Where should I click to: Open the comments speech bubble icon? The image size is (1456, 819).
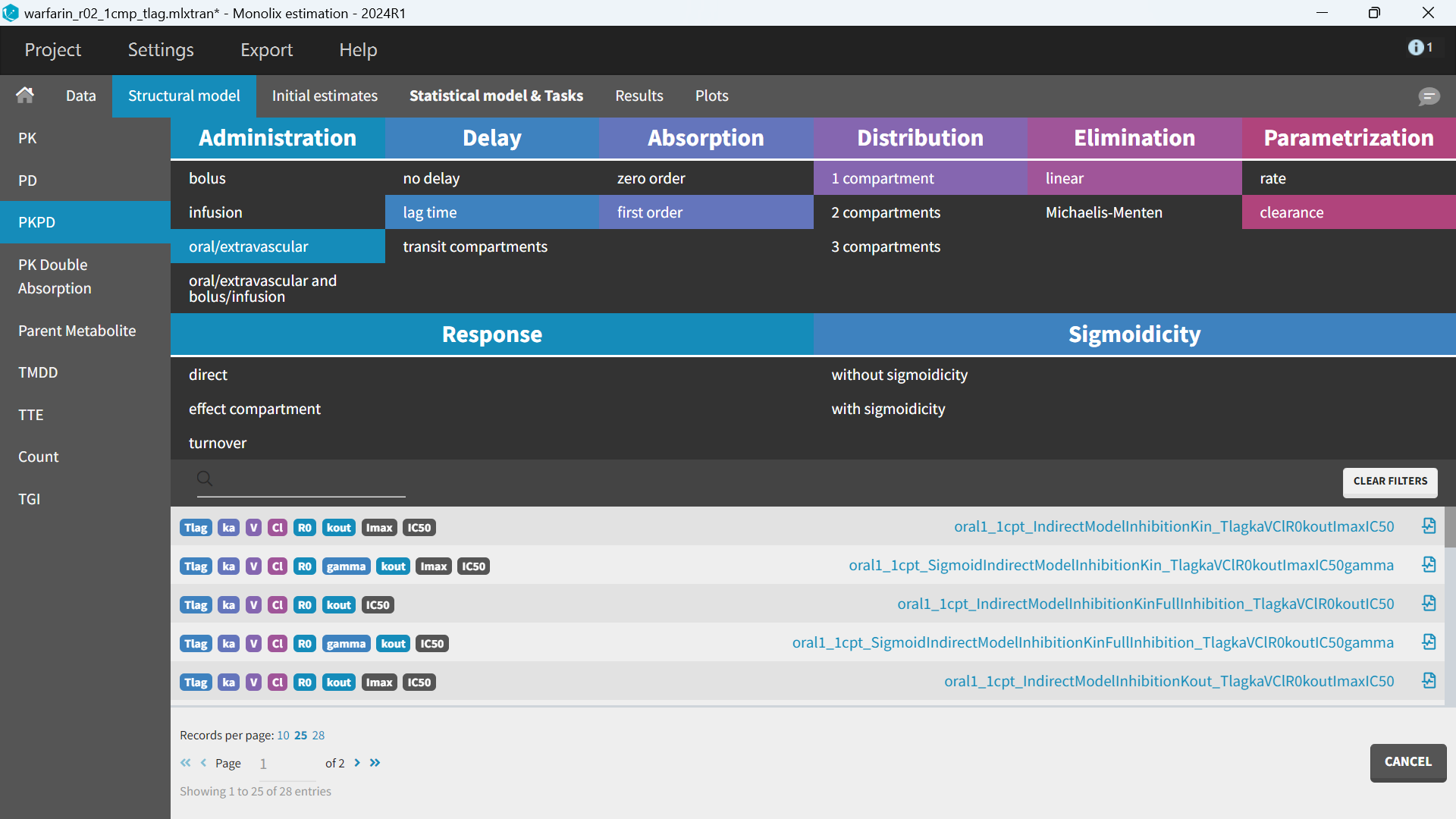tap(1429, 96)
